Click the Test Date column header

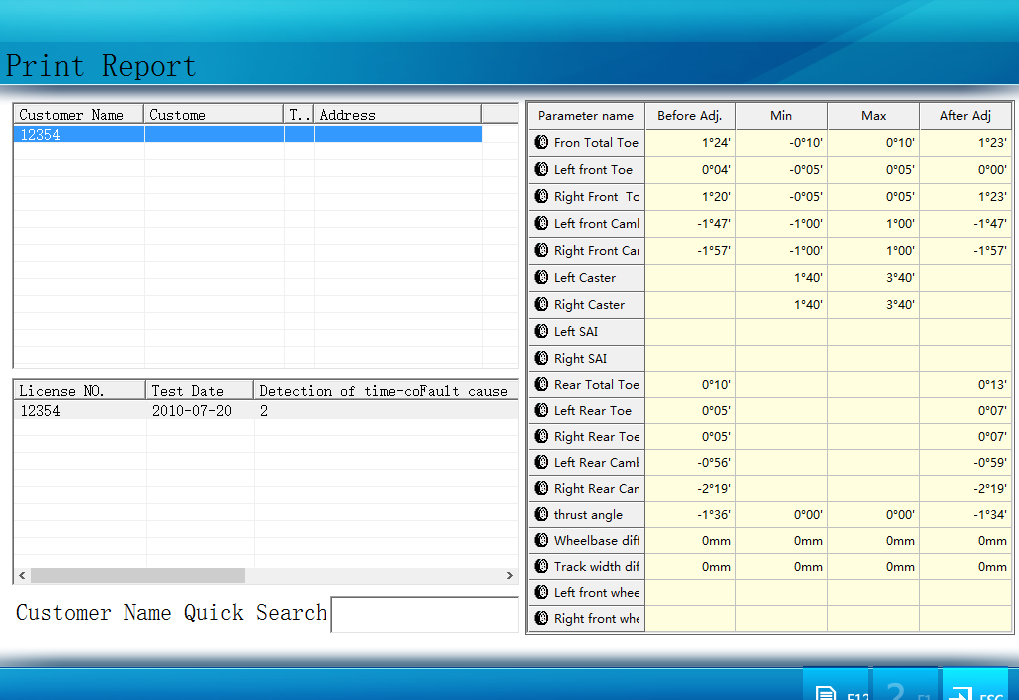tap(200, 391)
